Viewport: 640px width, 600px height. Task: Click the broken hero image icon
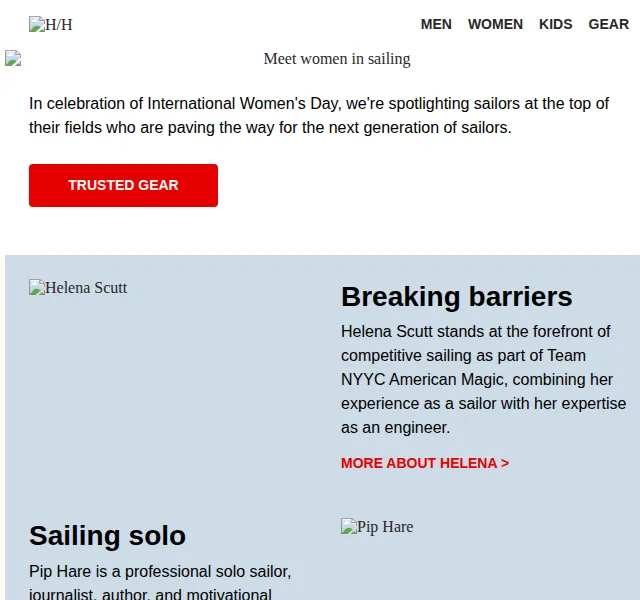click(x=13, y=58)
